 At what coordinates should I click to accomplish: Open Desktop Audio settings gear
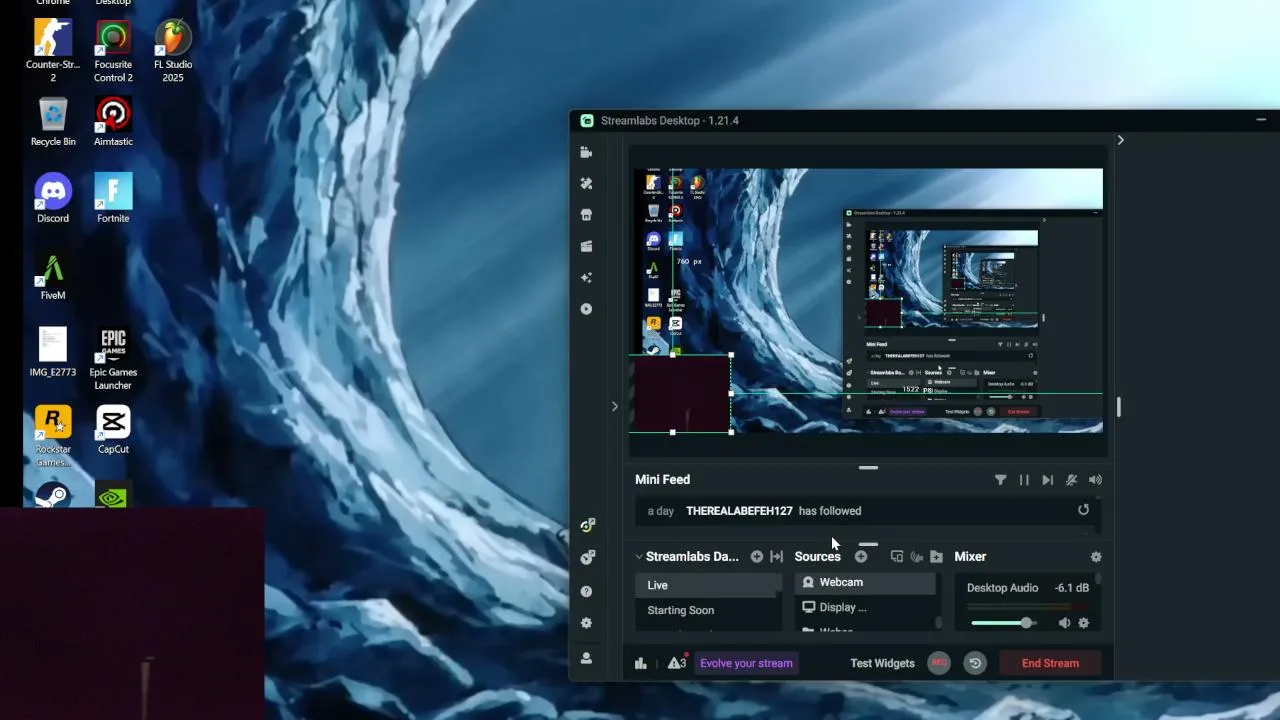[x=1083, y=623]
